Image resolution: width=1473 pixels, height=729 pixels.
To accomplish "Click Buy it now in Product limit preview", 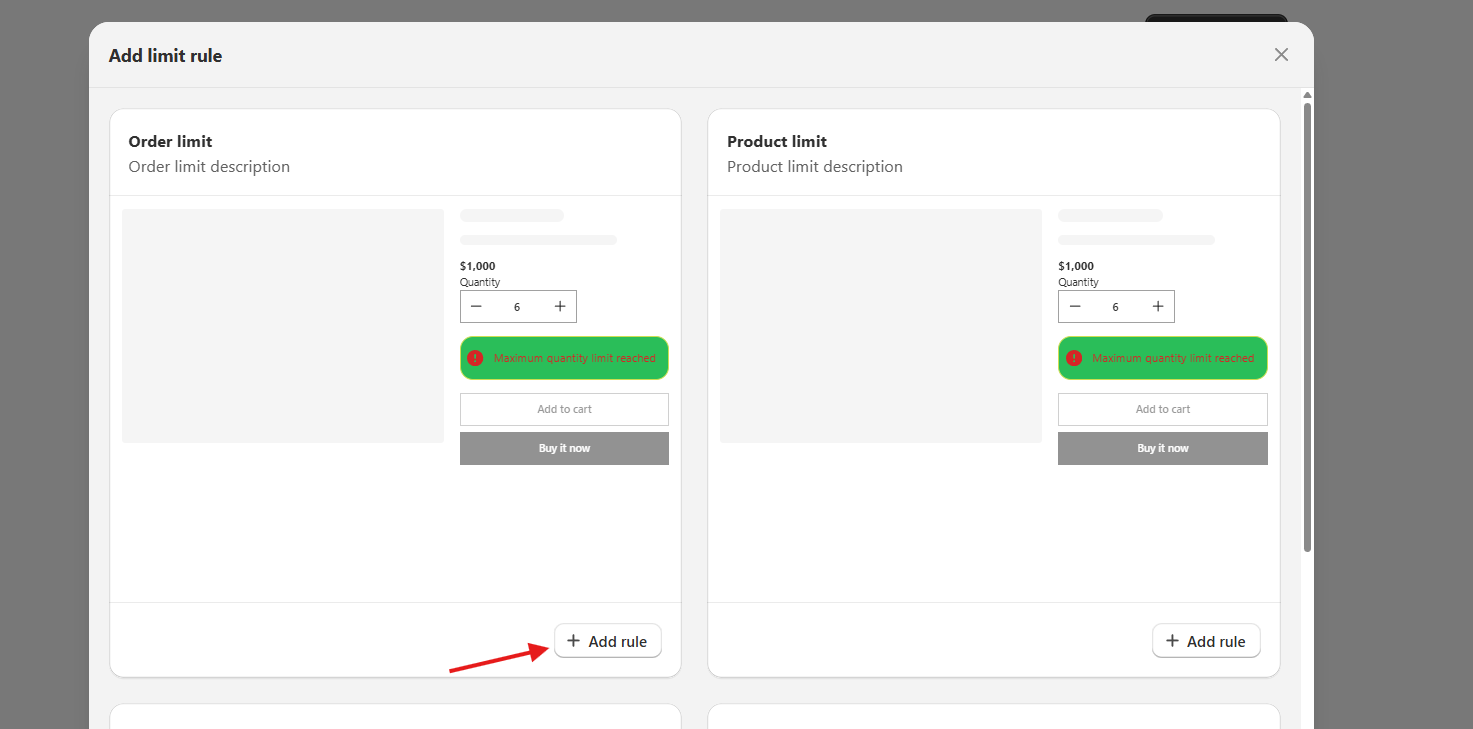I will [x=1163, y=448].
